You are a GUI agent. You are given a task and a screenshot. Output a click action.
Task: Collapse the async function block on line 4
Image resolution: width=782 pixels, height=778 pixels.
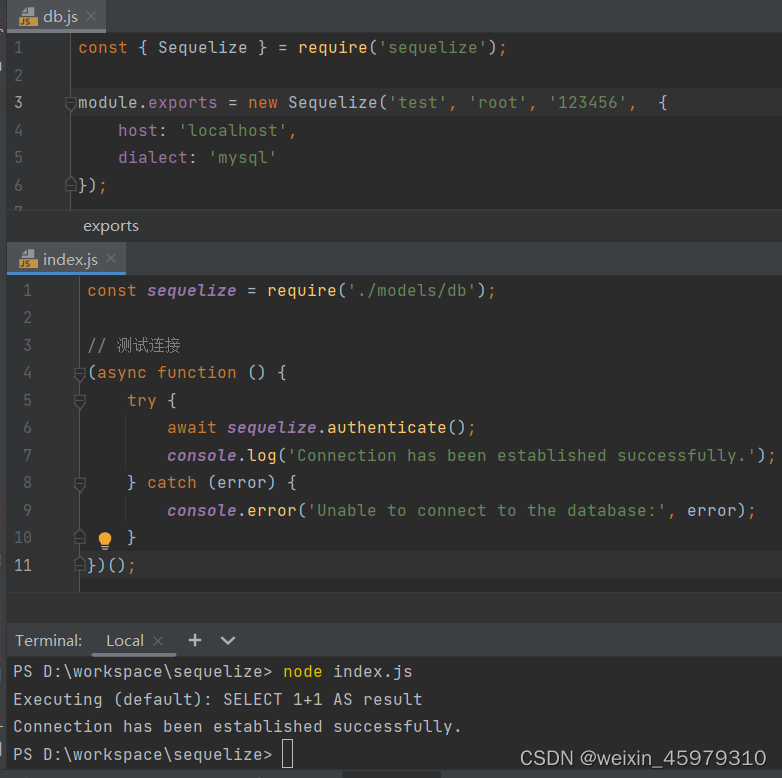pos(79,373)
